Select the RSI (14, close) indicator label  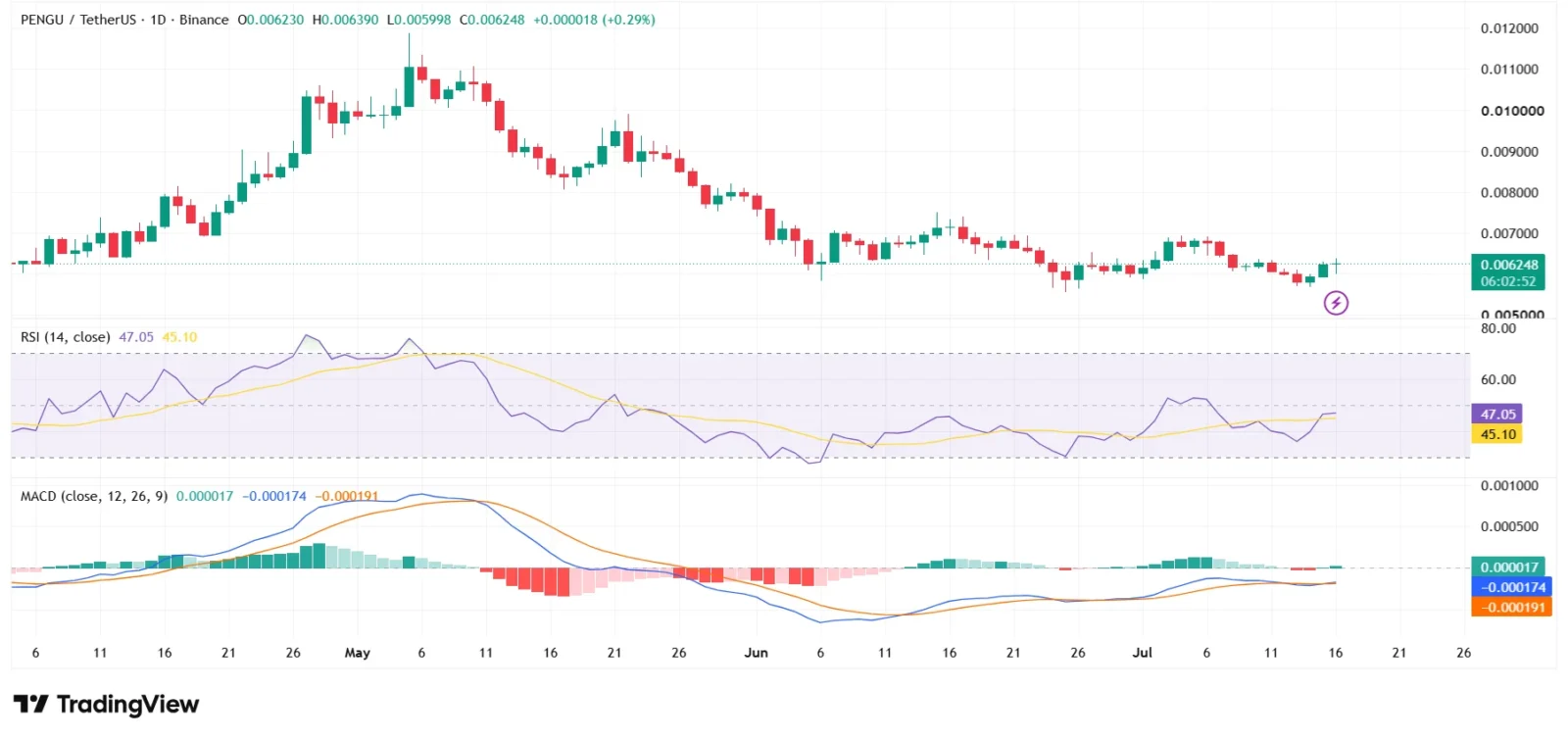[66, 337]
